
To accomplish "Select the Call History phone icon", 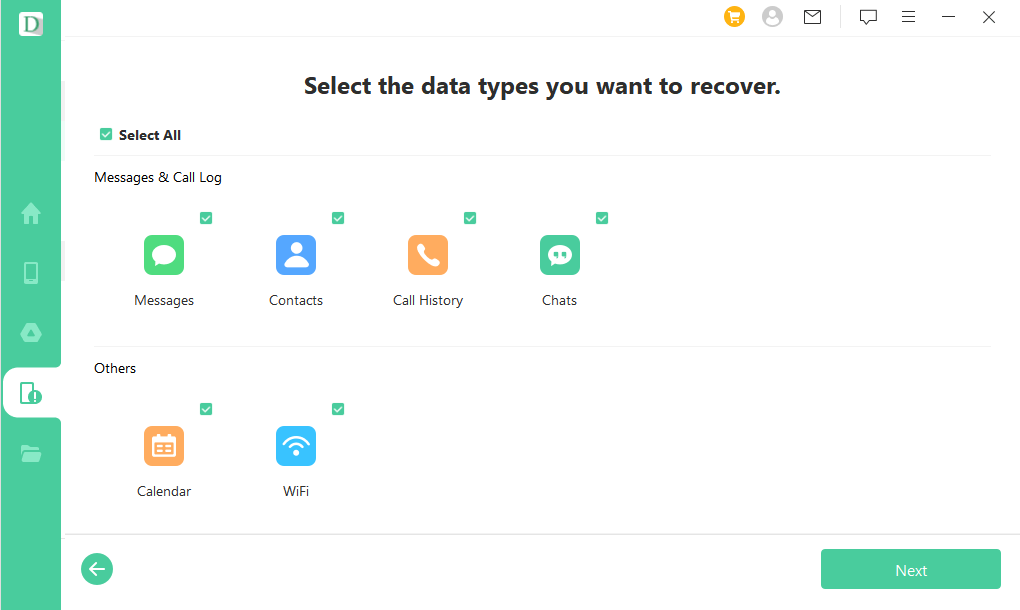I will click(428, 255).
